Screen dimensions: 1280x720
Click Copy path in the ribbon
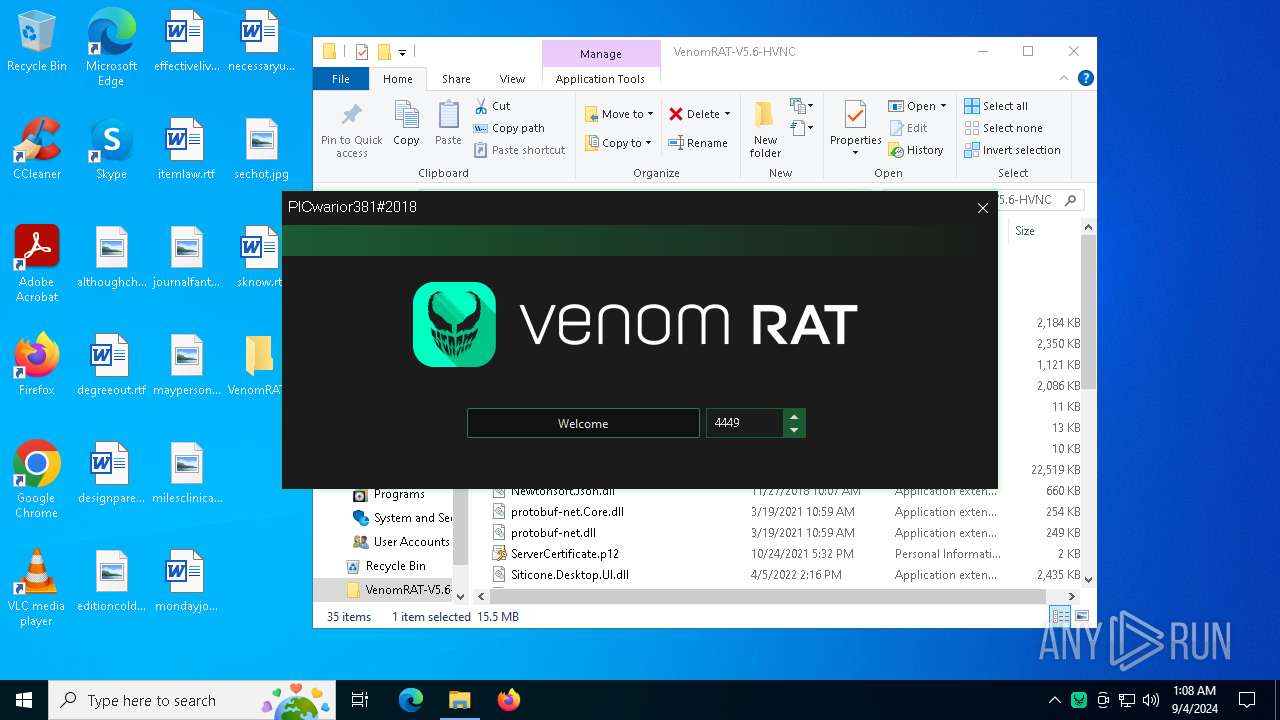509,128
